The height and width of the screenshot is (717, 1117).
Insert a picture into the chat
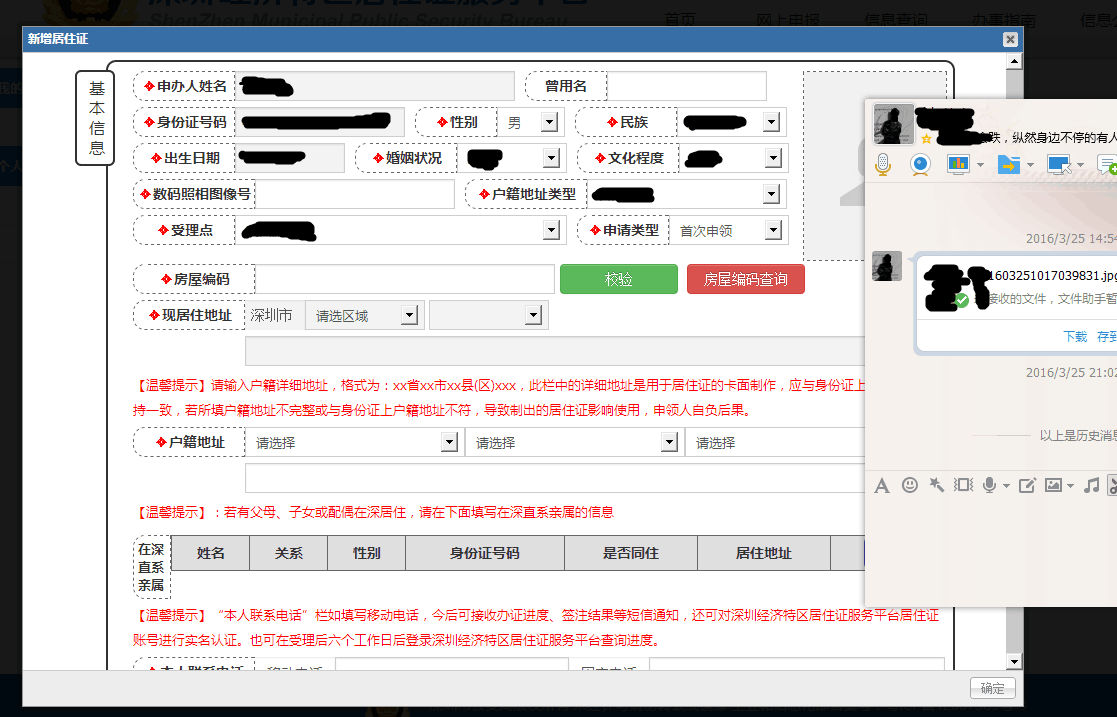tap(1055, 485)
